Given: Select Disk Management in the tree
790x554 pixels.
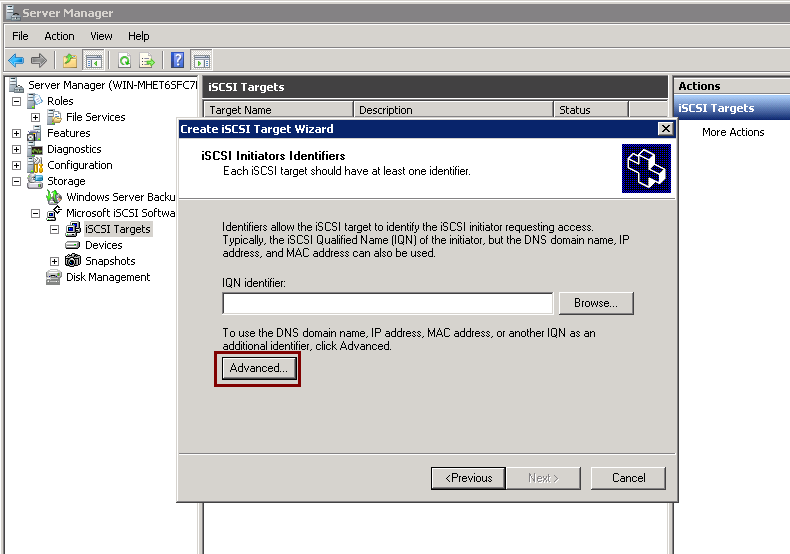Looking at the screenshot, I should [x=108, y=277].
